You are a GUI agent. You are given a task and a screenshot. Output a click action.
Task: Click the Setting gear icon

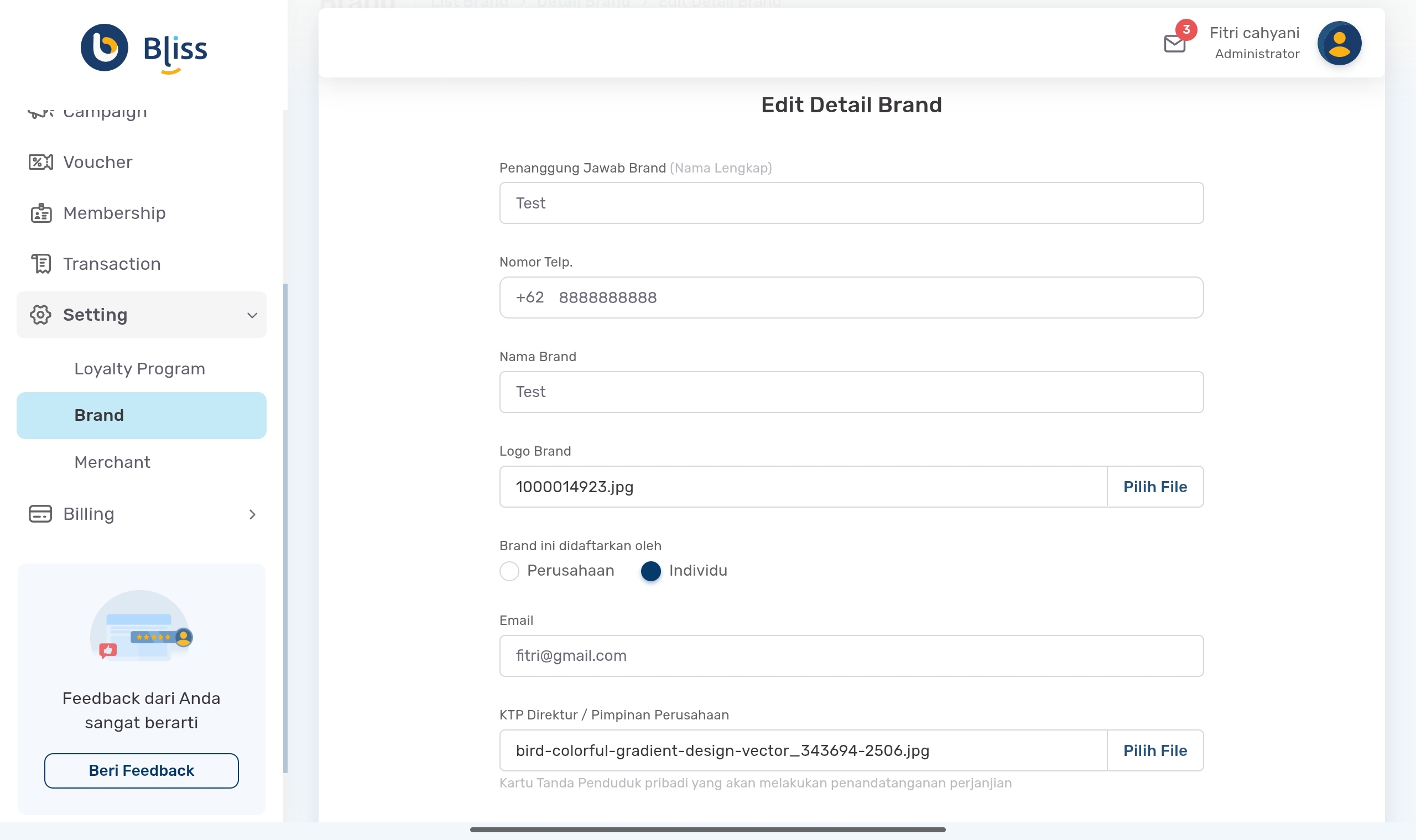pyautogui.click(x=41, y=315)
